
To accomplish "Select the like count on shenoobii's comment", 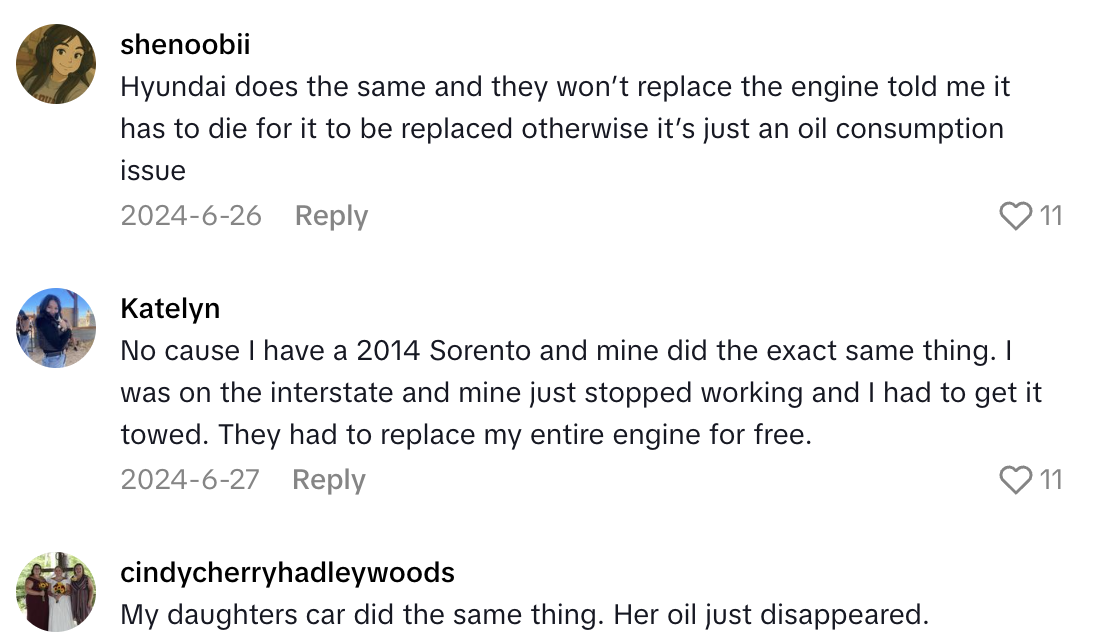I will tap(1052, 215).
